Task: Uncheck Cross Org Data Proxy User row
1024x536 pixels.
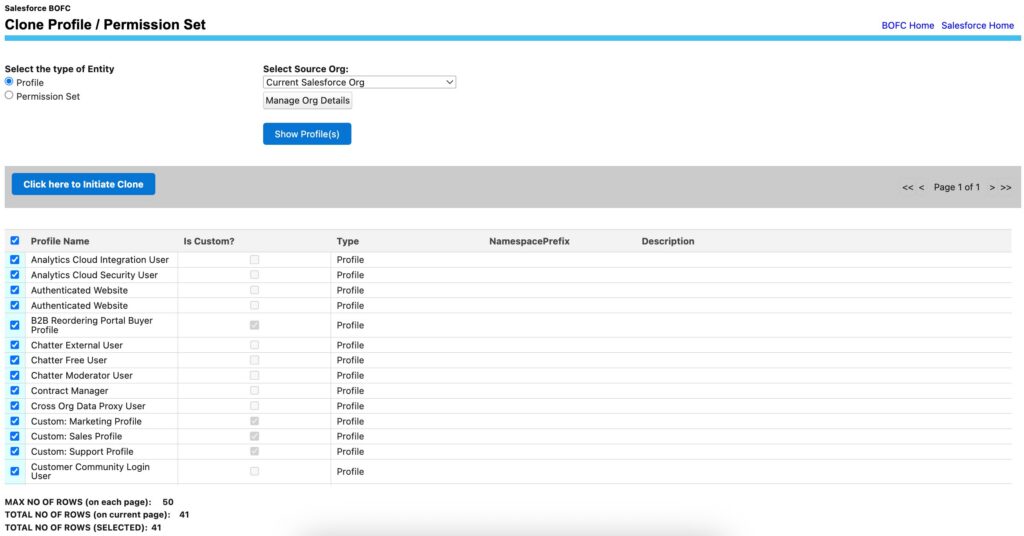Action: (15, 406)
